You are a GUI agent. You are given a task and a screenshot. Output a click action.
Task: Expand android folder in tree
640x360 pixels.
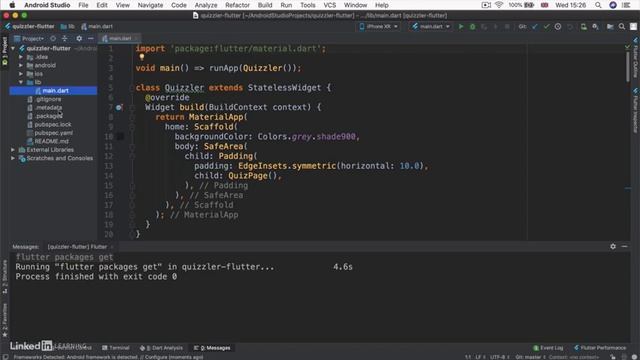tap(21, 65)
